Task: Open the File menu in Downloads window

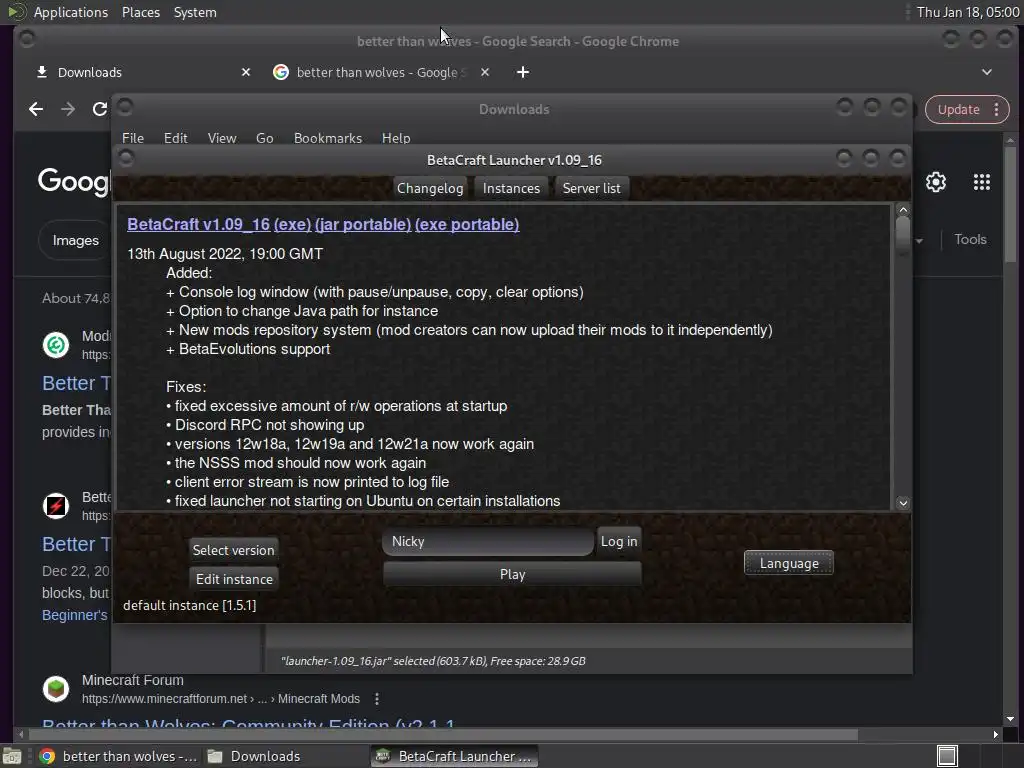Action: 133,138
